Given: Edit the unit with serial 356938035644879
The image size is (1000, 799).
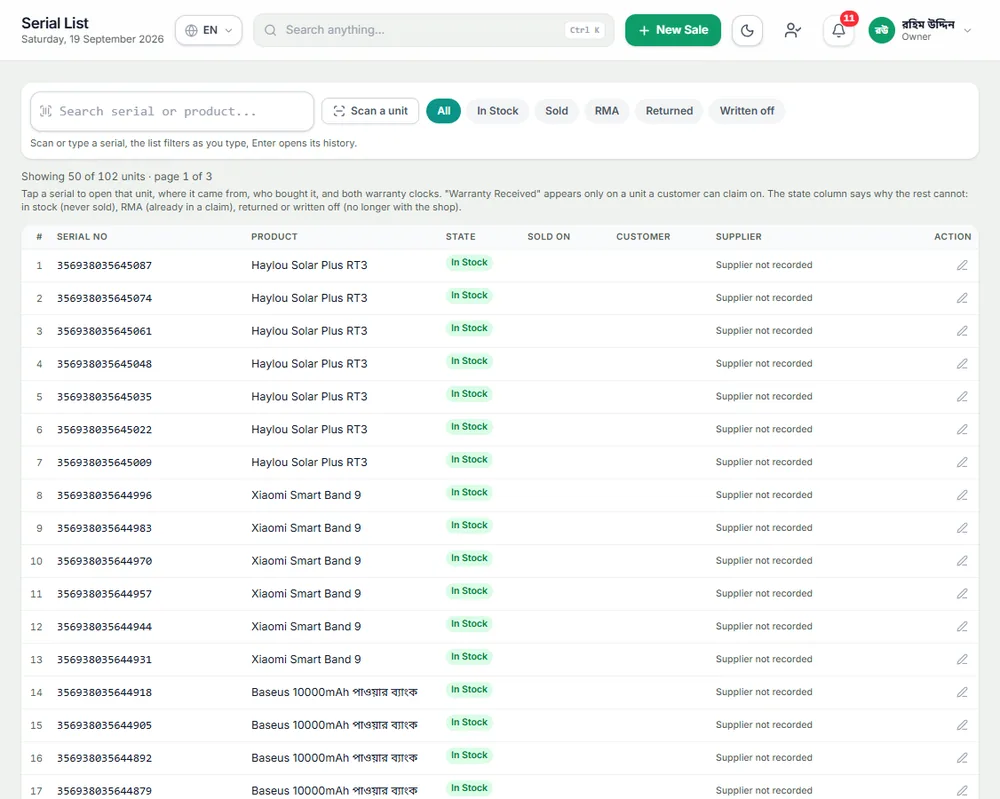Looking at the screenshot, I should click(962, 791).
